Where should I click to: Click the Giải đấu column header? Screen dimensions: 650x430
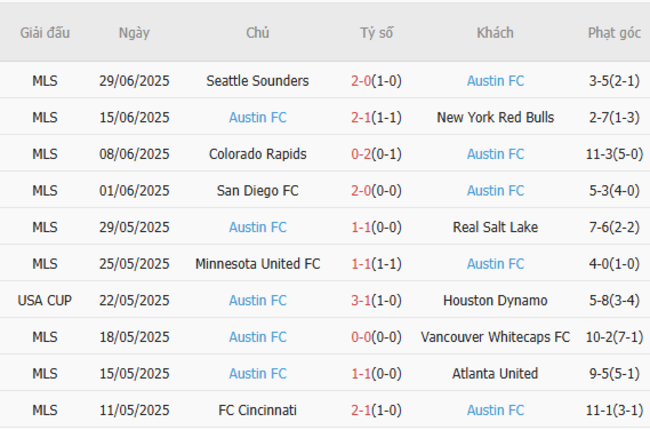[45, 33]
